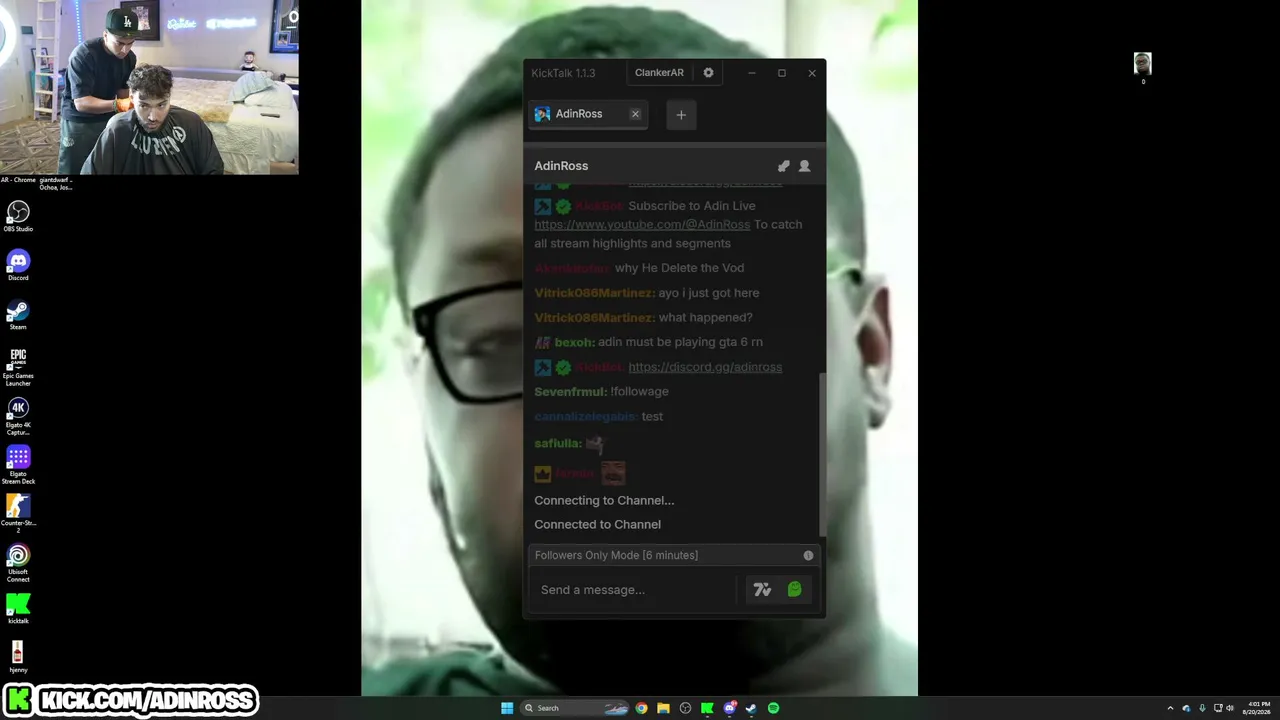Image resolution: width=1280 pixels, height=720 pixels.
Task: Click the Send a message input field
Action: coord(636,590)
